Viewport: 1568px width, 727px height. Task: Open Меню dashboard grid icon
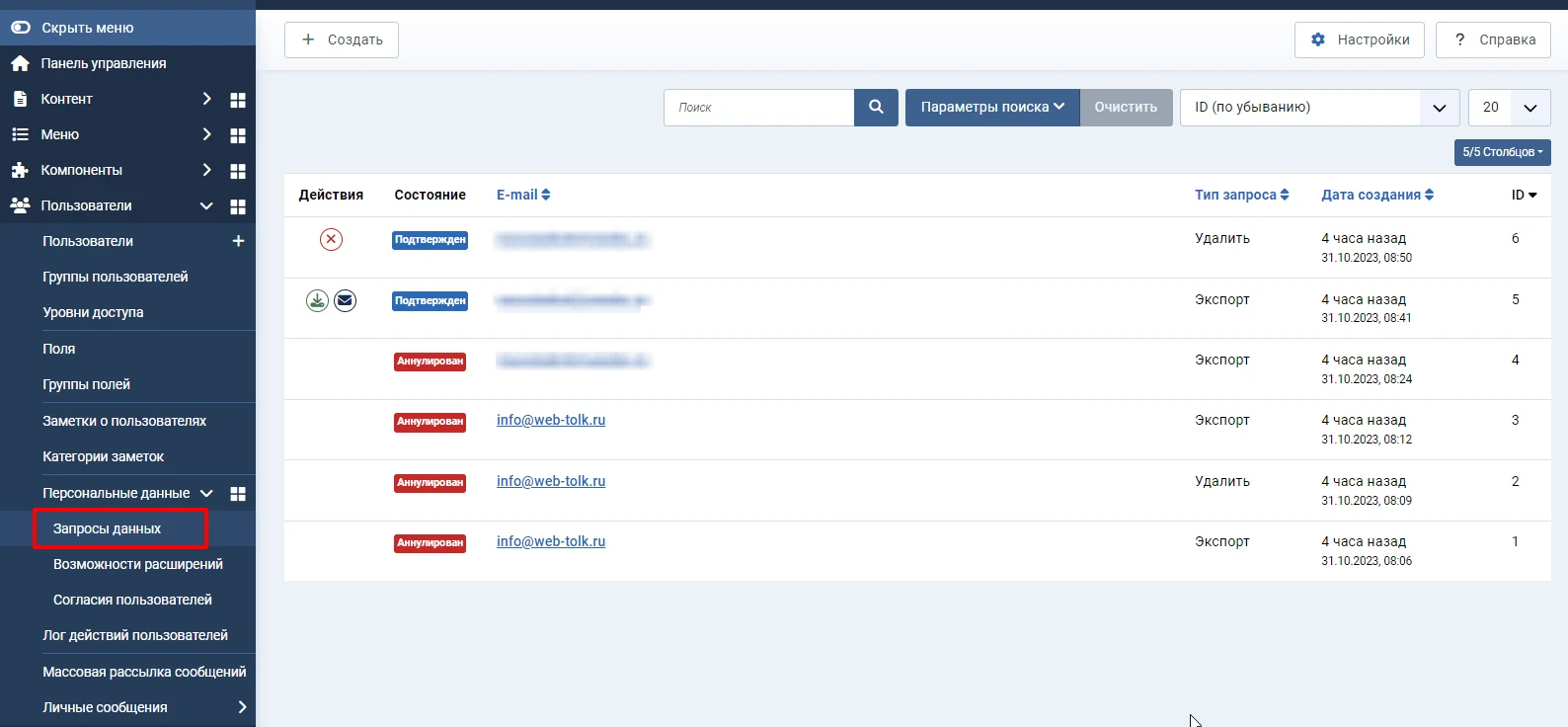[238, 135]
